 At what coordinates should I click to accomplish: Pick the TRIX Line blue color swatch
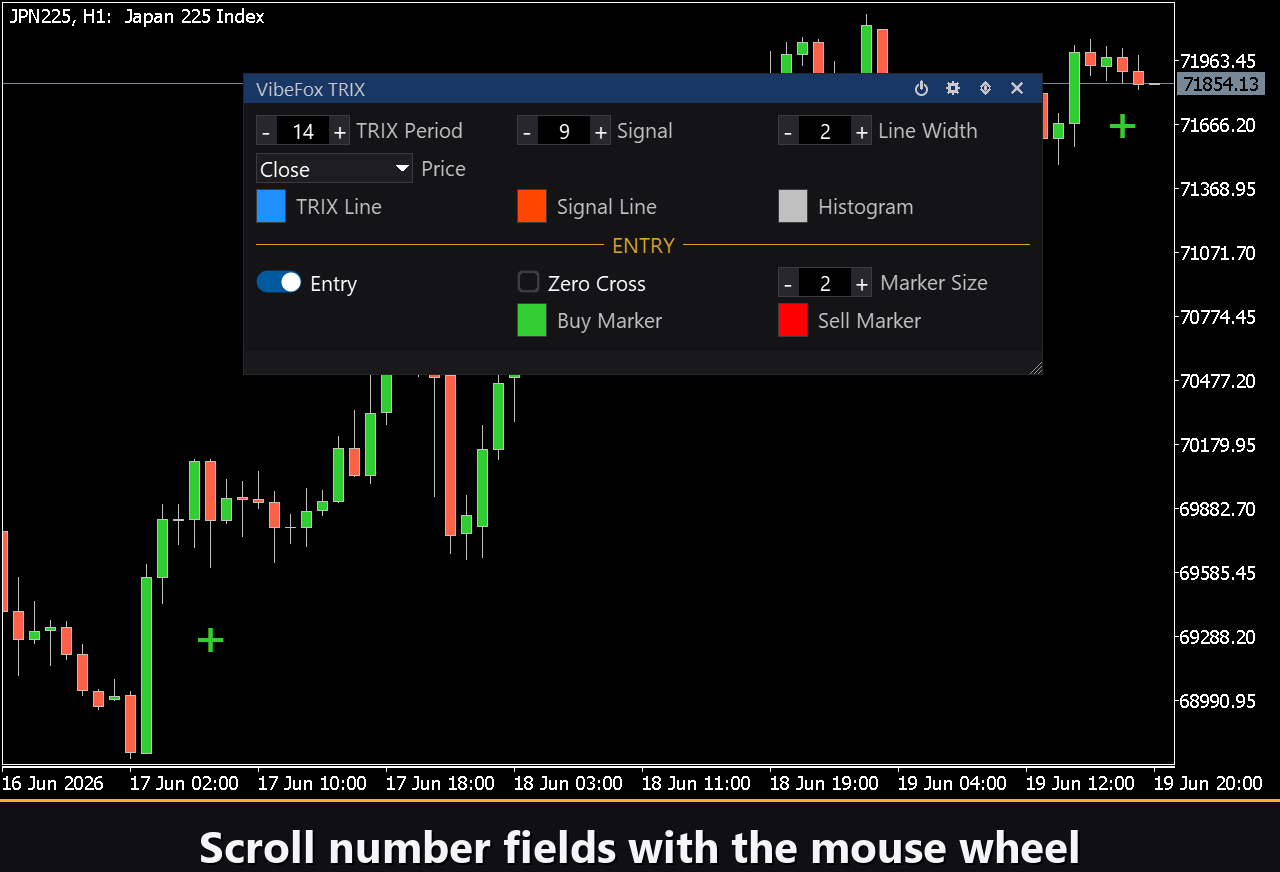(271, 206)
